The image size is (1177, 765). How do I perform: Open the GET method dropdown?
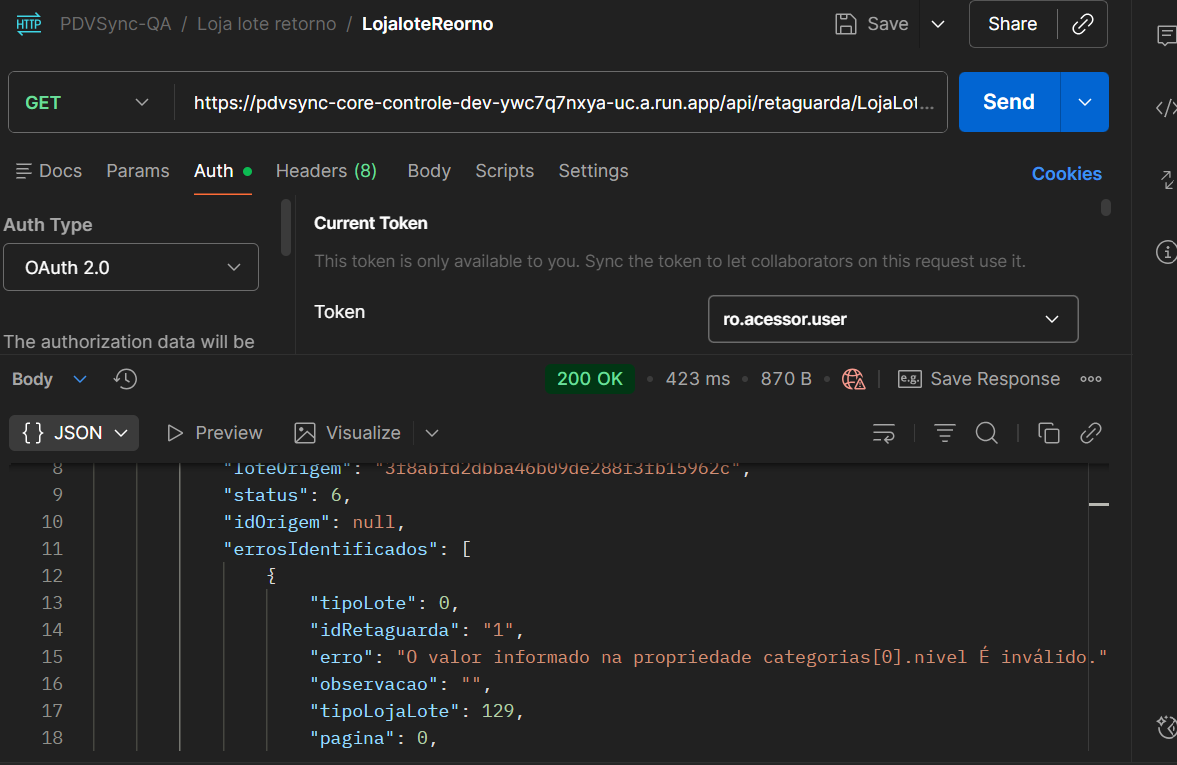(x=88, y=102)
